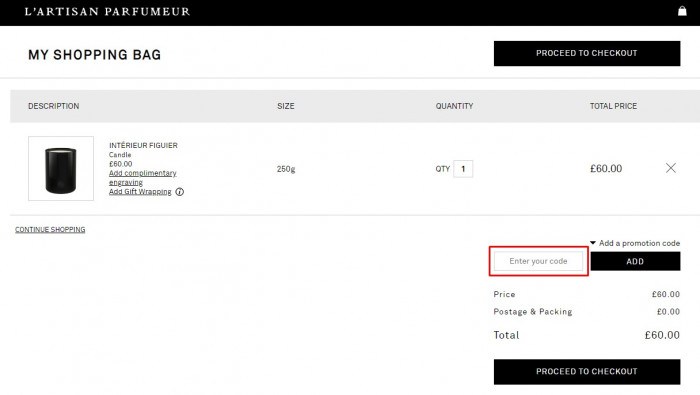
Task: Remove Intérieur Figuier candle with X icon
Action: point(671,168)
